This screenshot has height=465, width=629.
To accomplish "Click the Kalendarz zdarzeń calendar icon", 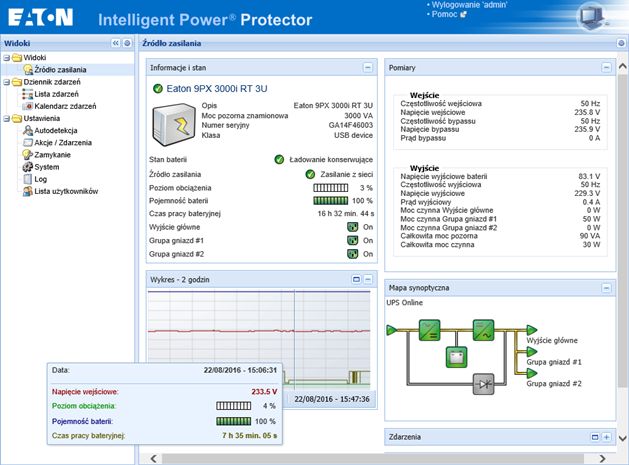I will 28,106.
